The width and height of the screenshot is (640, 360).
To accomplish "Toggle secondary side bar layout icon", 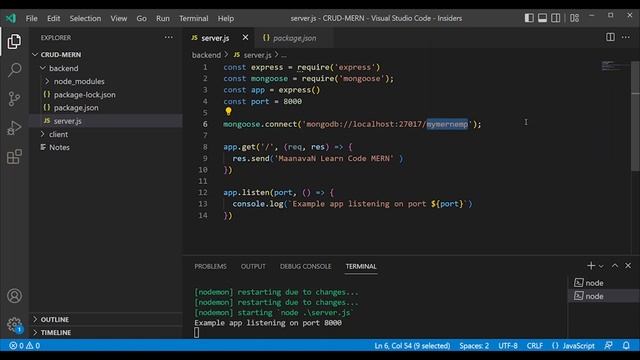I will (556, 18).
